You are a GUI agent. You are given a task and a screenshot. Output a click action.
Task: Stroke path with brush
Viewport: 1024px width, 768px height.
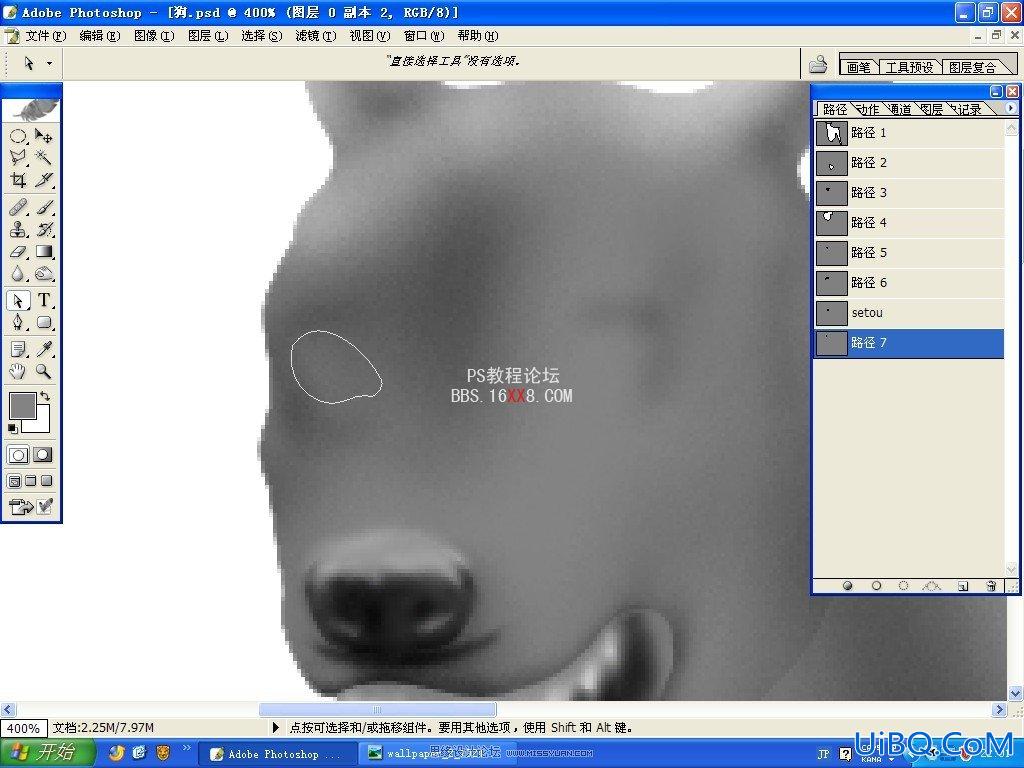click(x=876, y=586)
